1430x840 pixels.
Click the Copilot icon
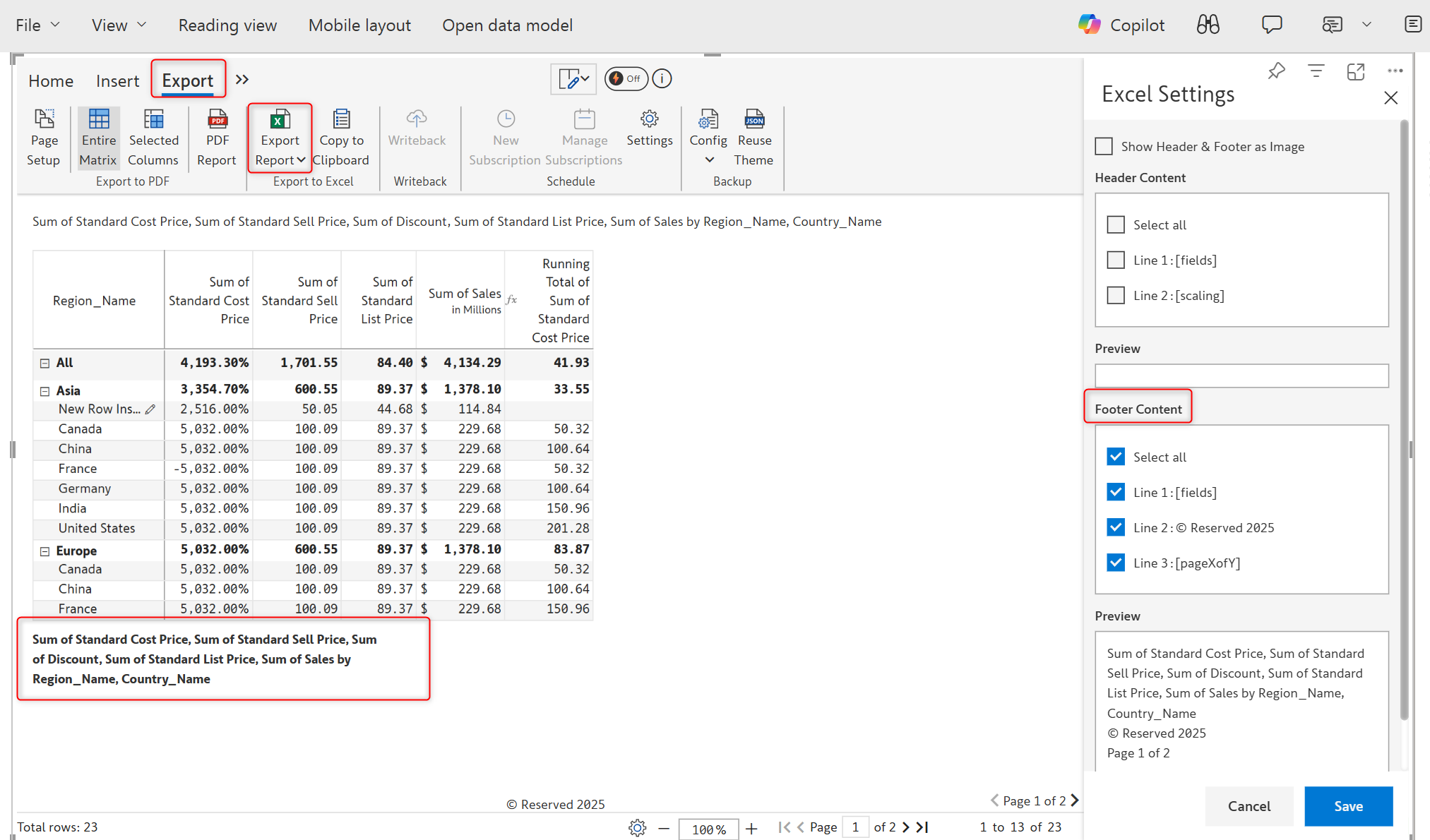click(x=1090, y=25)
